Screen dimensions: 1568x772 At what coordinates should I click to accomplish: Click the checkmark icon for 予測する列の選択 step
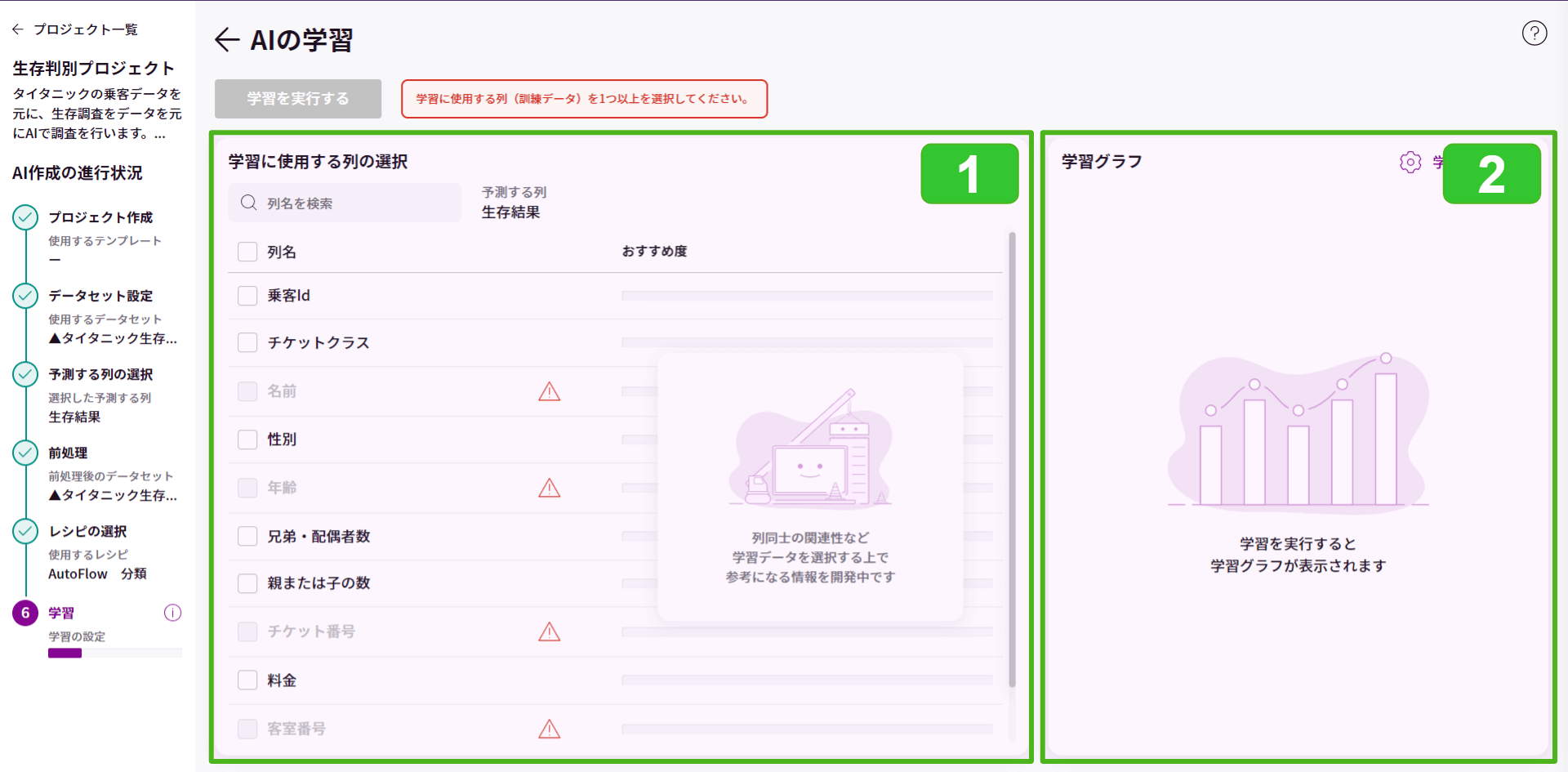(25, 374)
